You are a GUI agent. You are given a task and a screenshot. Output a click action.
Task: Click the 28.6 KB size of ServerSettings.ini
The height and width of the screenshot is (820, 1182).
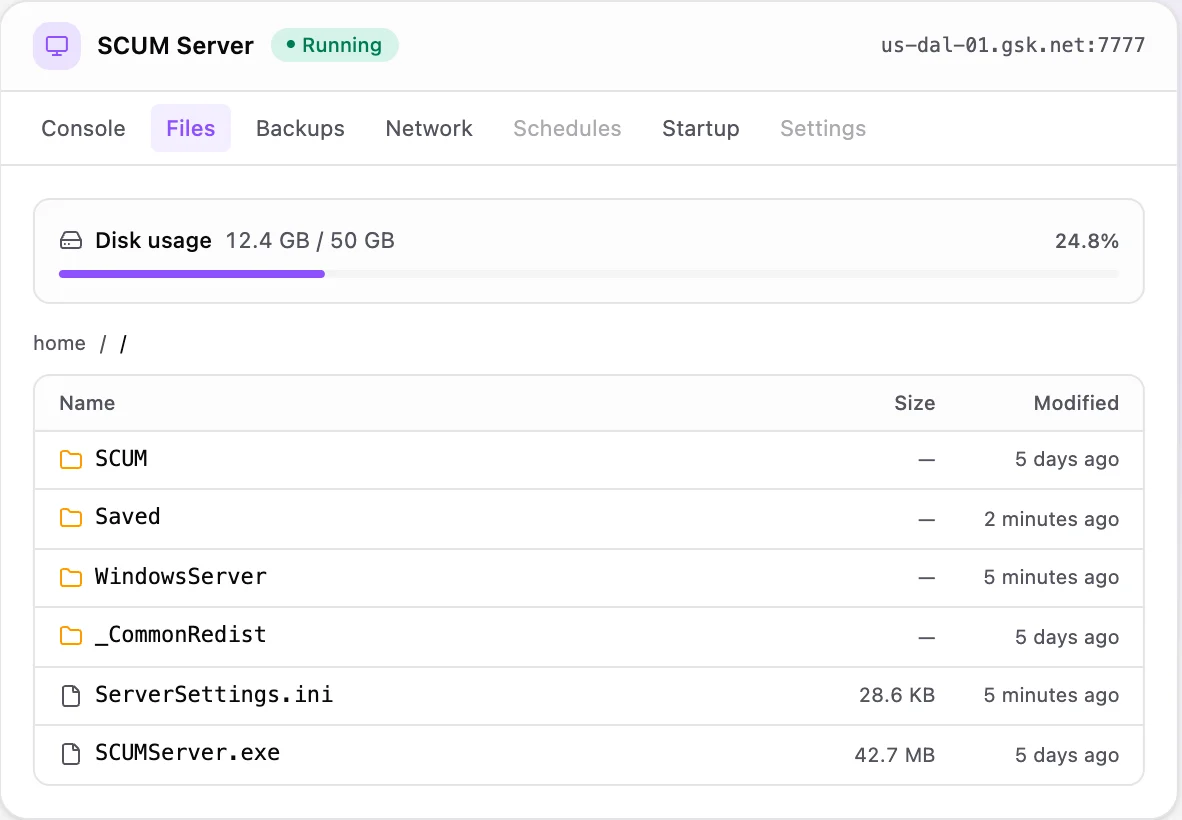click(896, 695)
